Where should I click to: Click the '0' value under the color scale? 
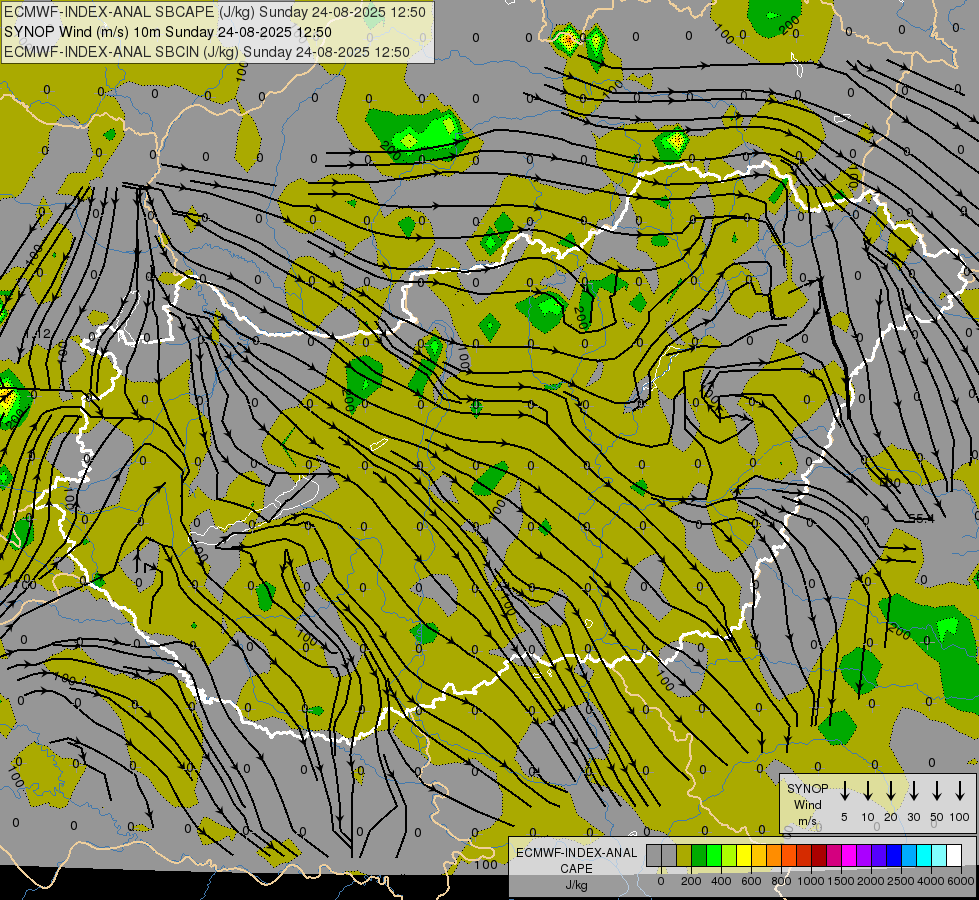click(661, 881)
